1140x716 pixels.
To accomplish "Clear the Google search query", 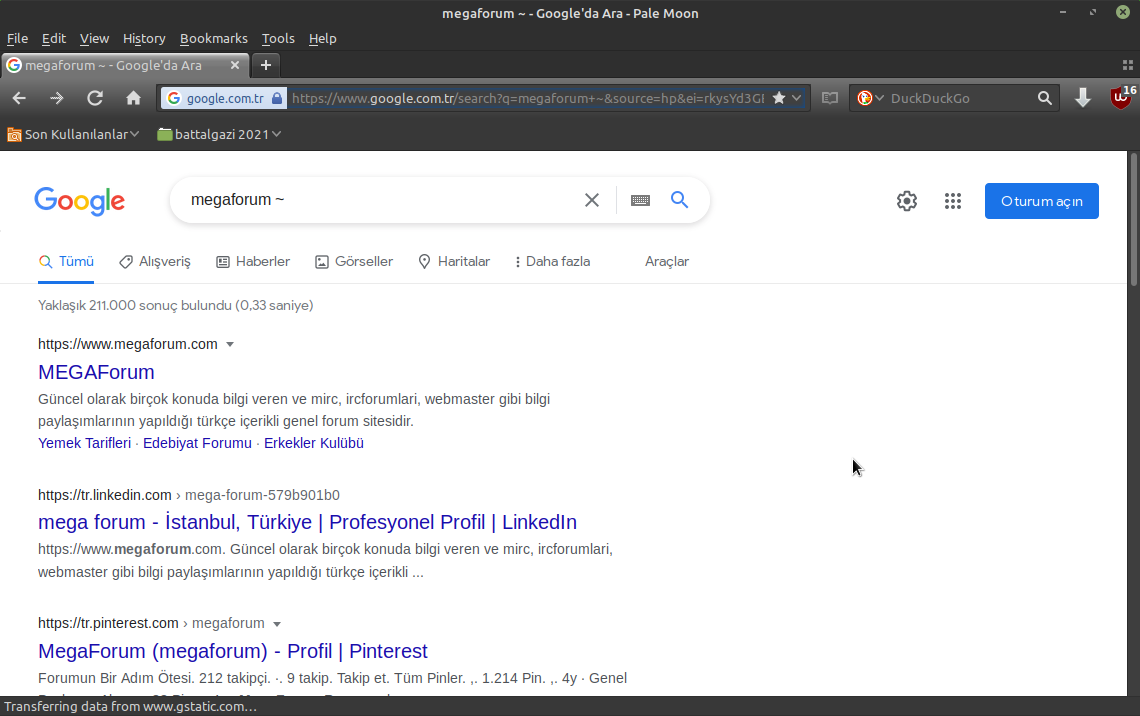I will [x=592, y=200].
